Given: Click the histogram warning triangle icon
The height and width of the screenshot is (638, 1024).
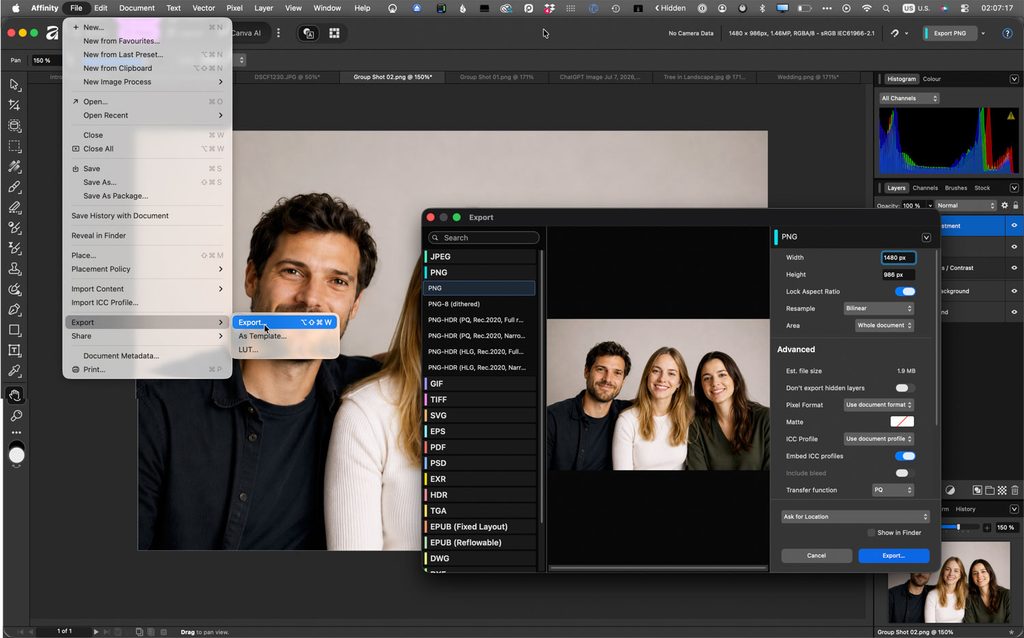Looking at the screenshot, I should (1011, 116).
